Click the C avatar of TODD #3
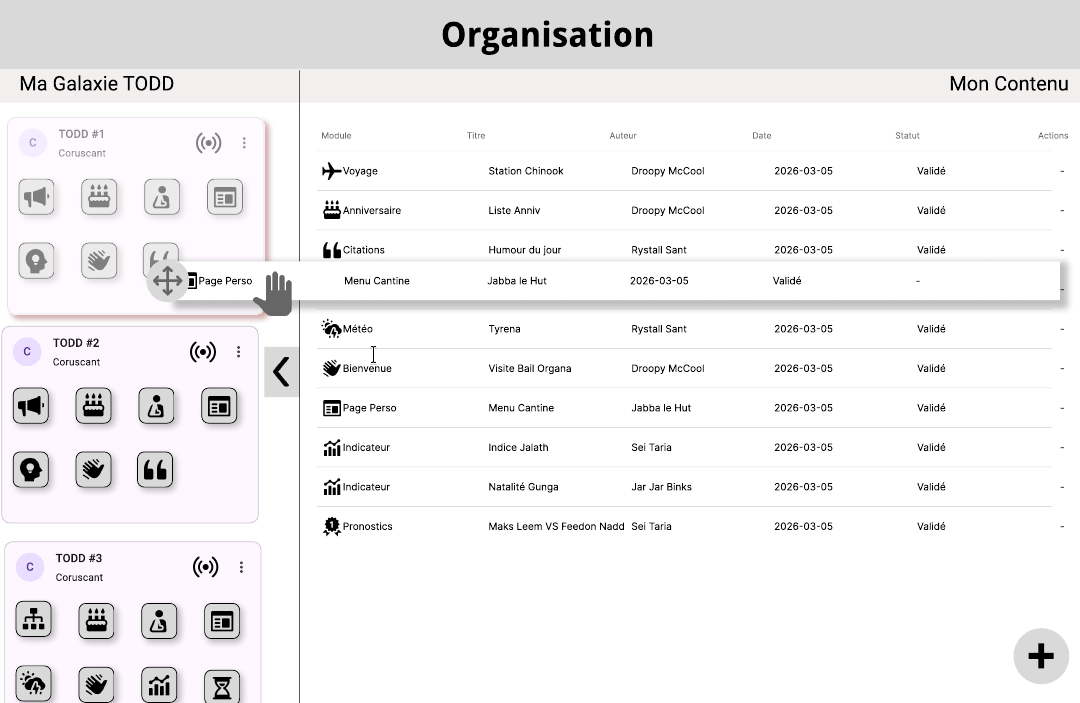The width and height of the screenshot is (1080, 703). 30,567
